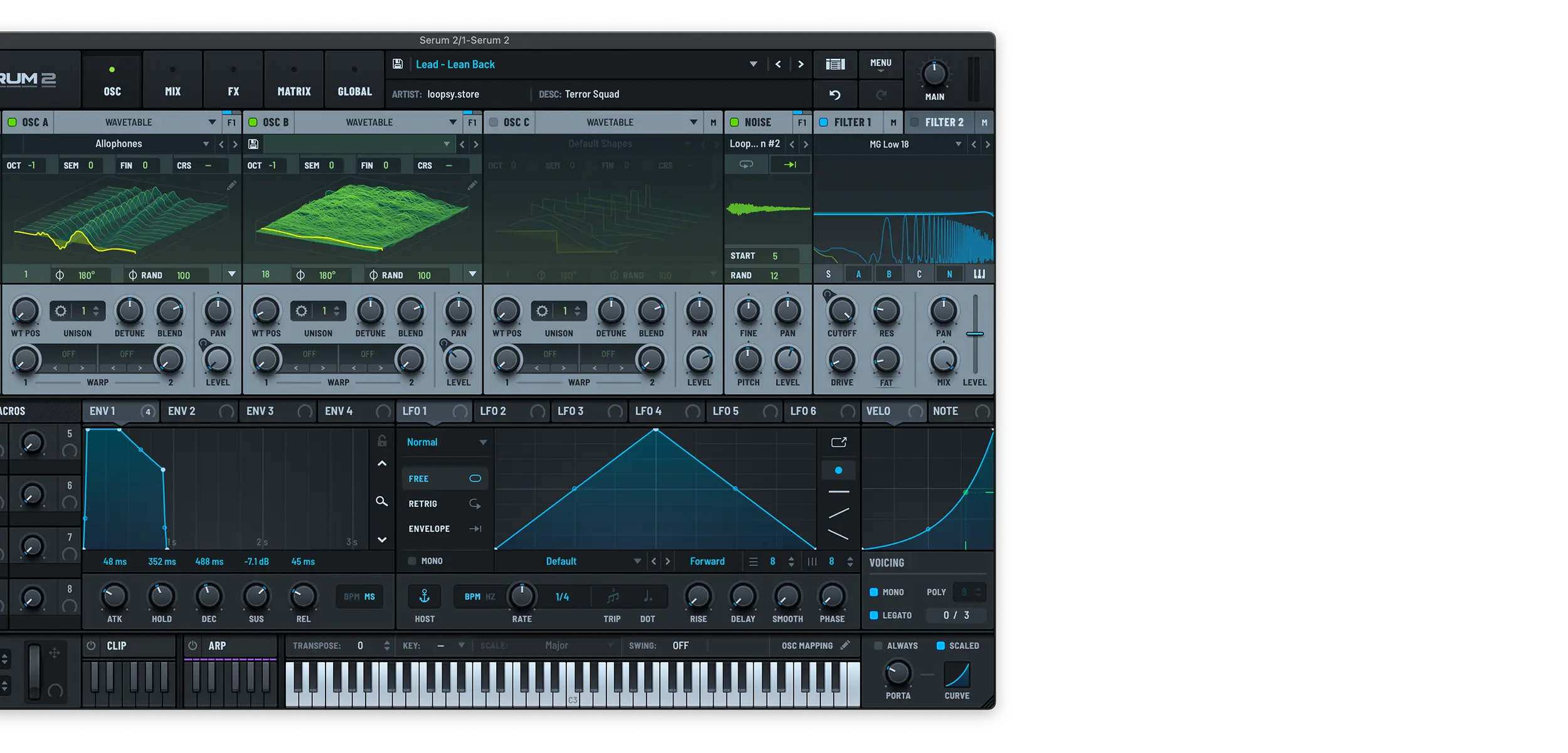The image size is (1568, 753).
Task: Open the KEY selector dropdown
Action: tap(462, 645)
